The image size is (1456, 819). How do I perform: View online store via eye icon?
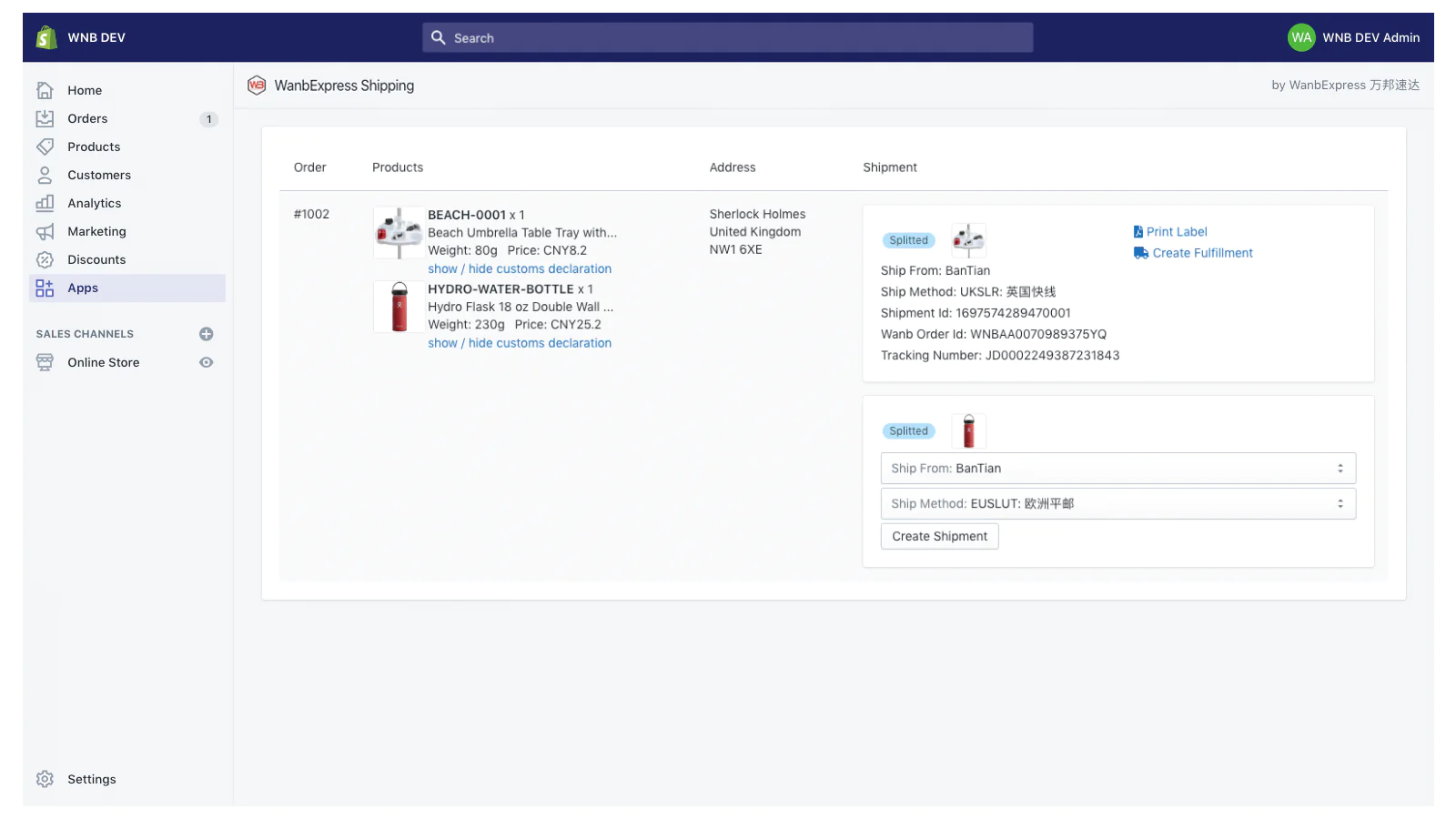[x=207, y=362]
